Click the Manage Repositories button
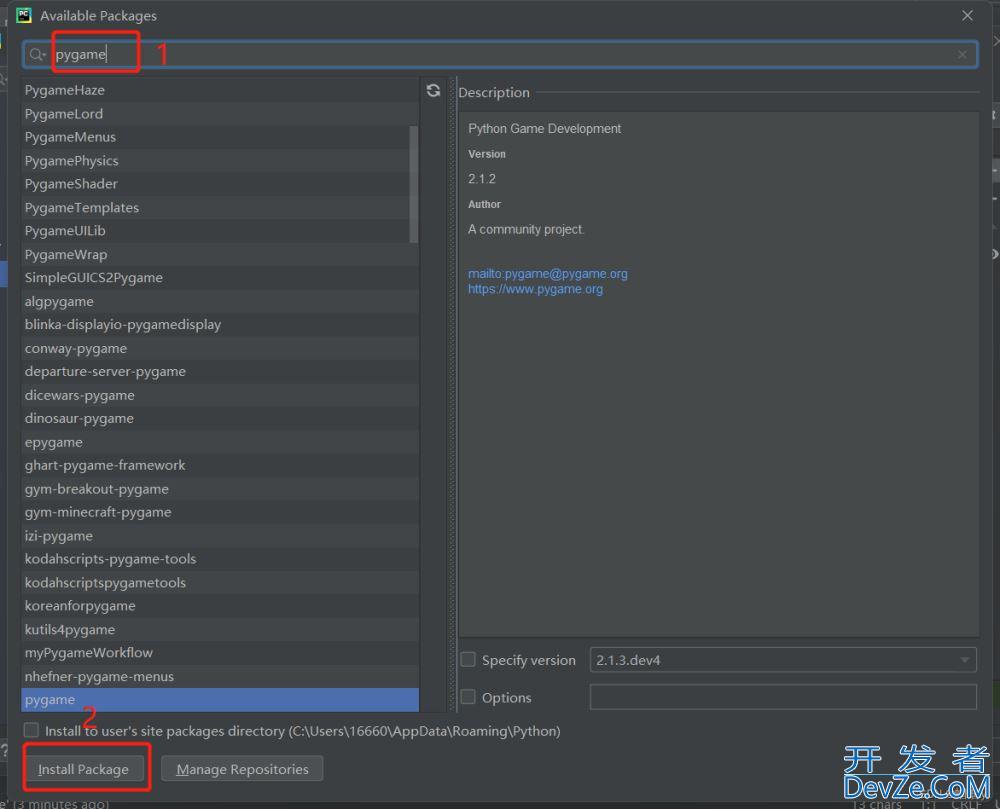Screen dimensions: 1000x809 (x=242, y=769)
